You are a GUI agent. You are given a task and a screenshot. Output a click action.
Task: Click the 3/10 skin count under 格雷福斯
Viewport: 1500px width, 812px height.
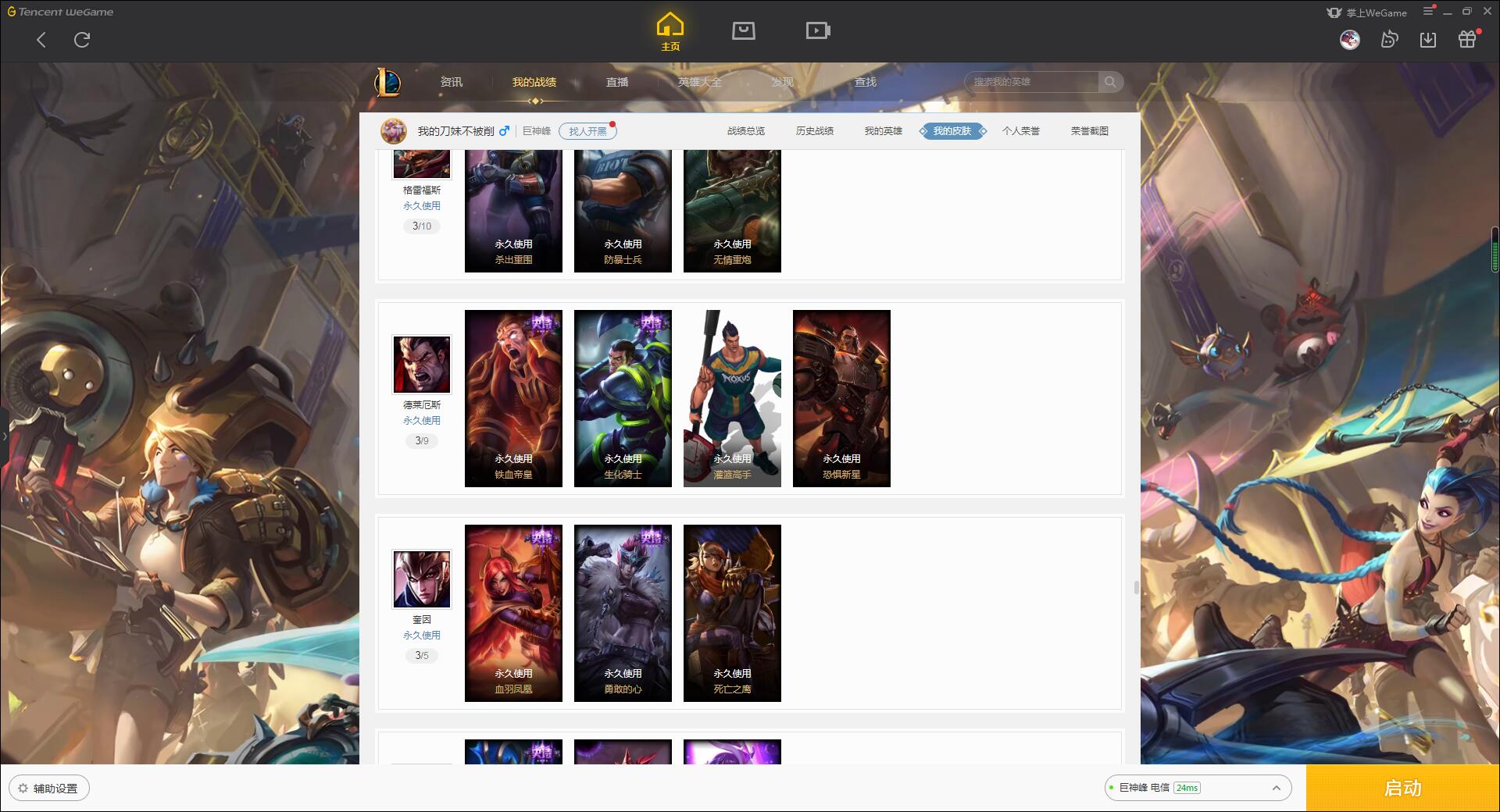pyautogui.click(x=422, y=226)
